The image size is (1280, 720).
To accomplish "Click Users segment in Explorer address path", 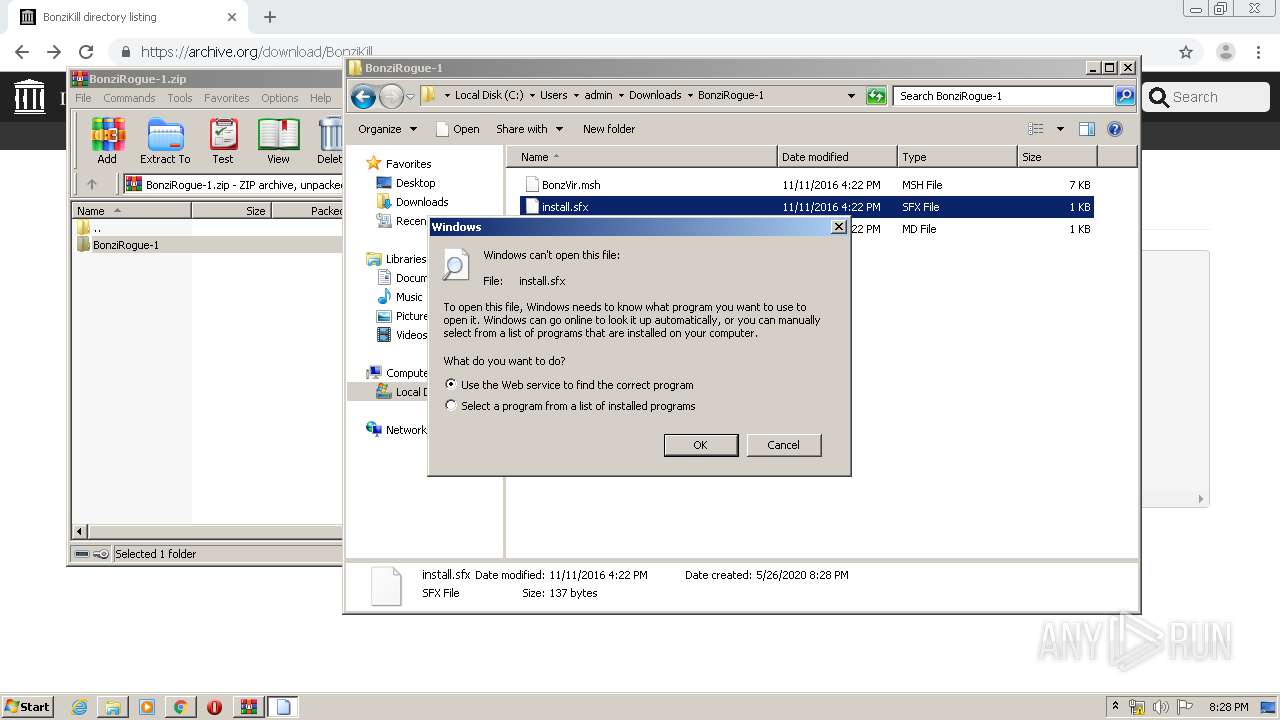I will point(553,96).
